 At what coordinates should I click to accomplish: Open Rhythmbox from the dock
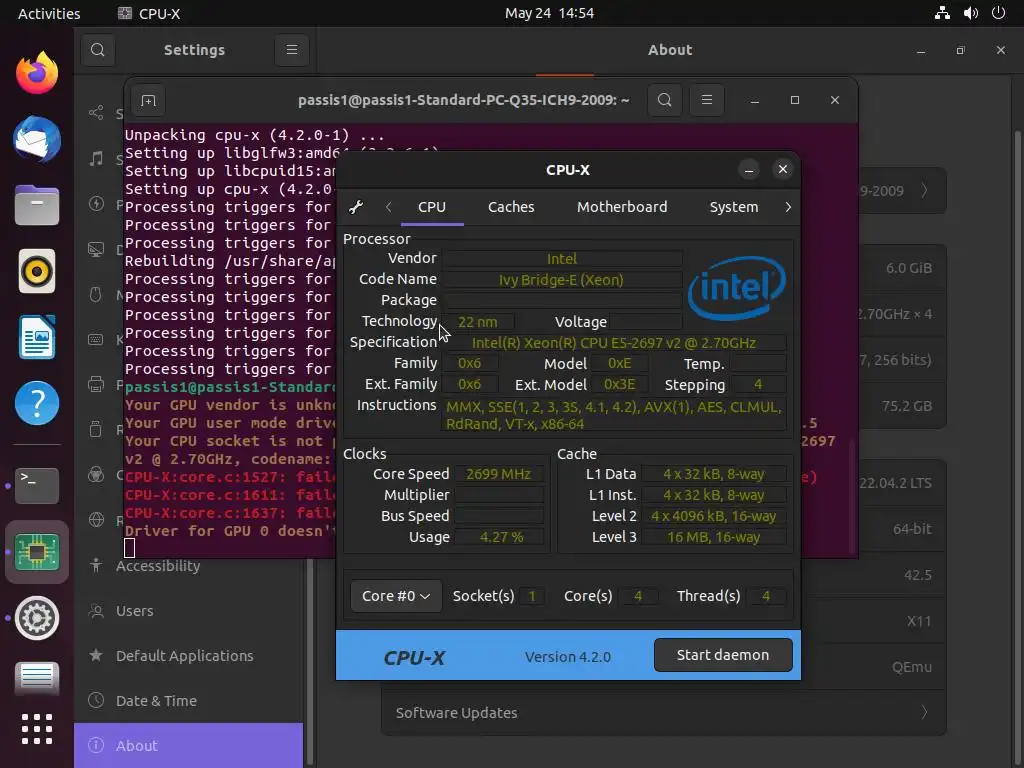pos(37,271)
